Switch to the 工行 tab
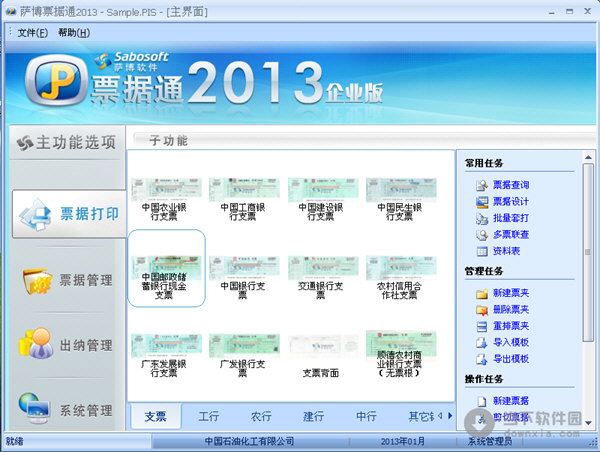The image size is (600, 452). click(209, 416)
